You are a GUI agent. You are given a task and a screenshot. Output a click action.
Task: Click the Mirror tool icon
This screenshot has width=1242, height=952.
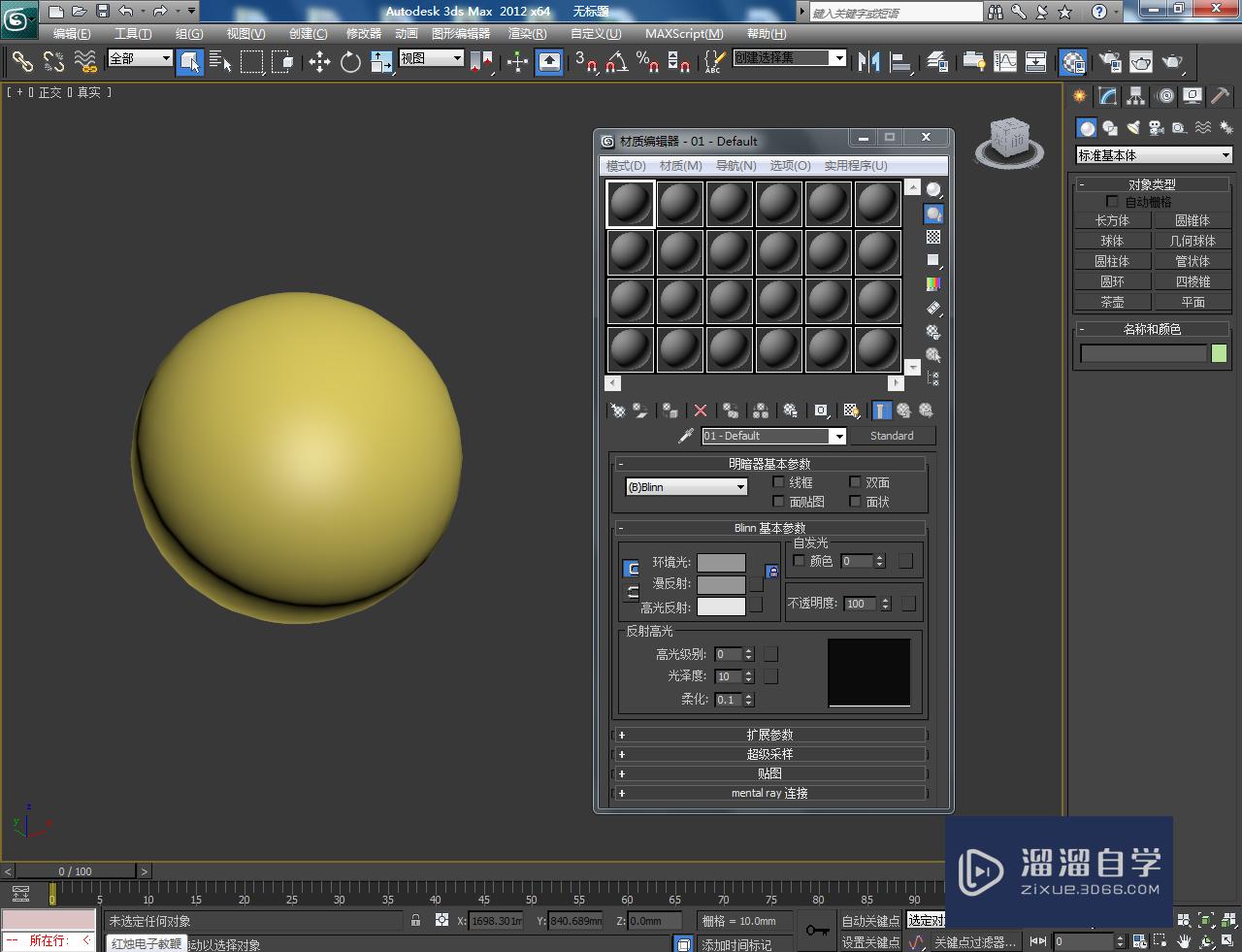[x=868, y=62]
